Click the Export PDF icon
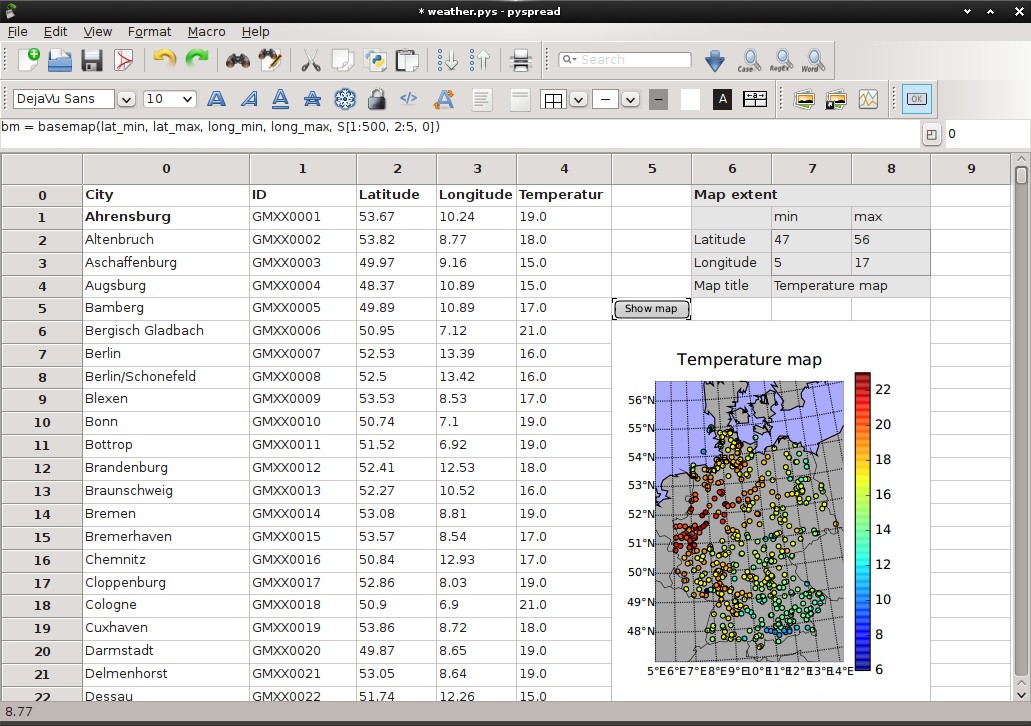This screenshot has height=726, width=1031. pyautogui.click(x=124, y=61)
